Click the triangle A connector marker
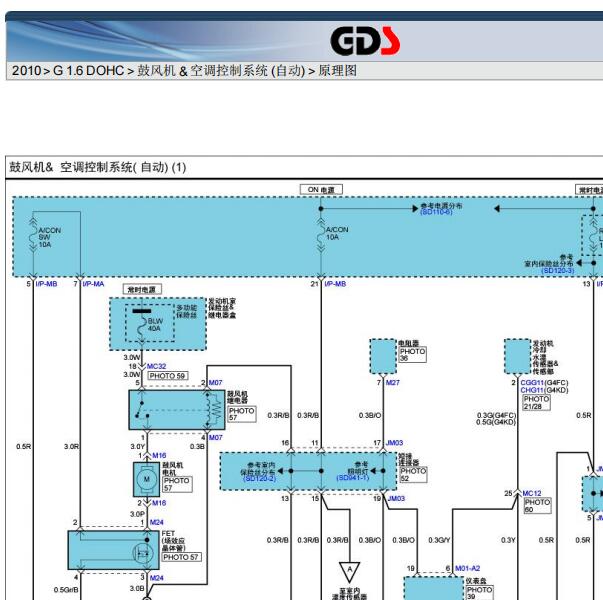 click(x=349, y=571)
